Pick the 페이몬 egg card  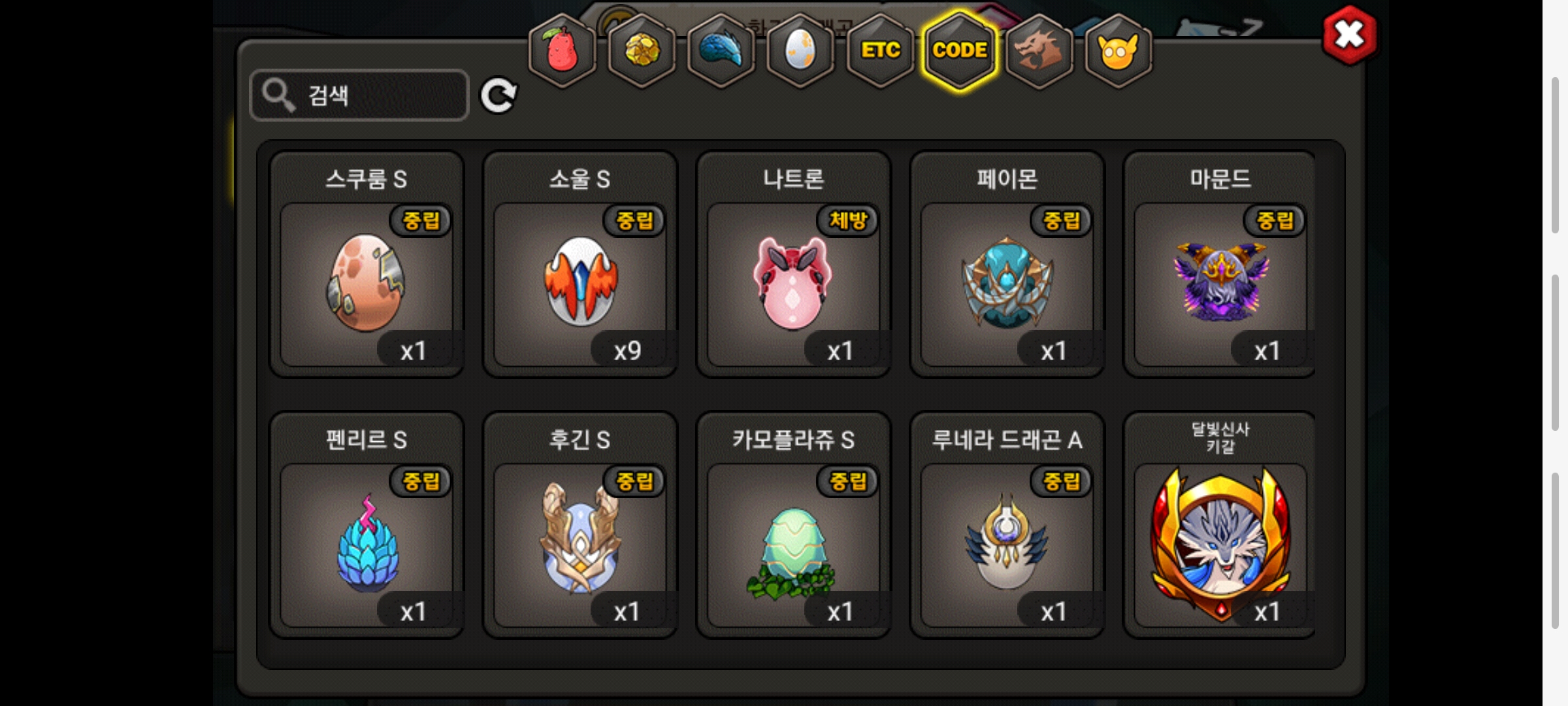(x=1007, y=264)
